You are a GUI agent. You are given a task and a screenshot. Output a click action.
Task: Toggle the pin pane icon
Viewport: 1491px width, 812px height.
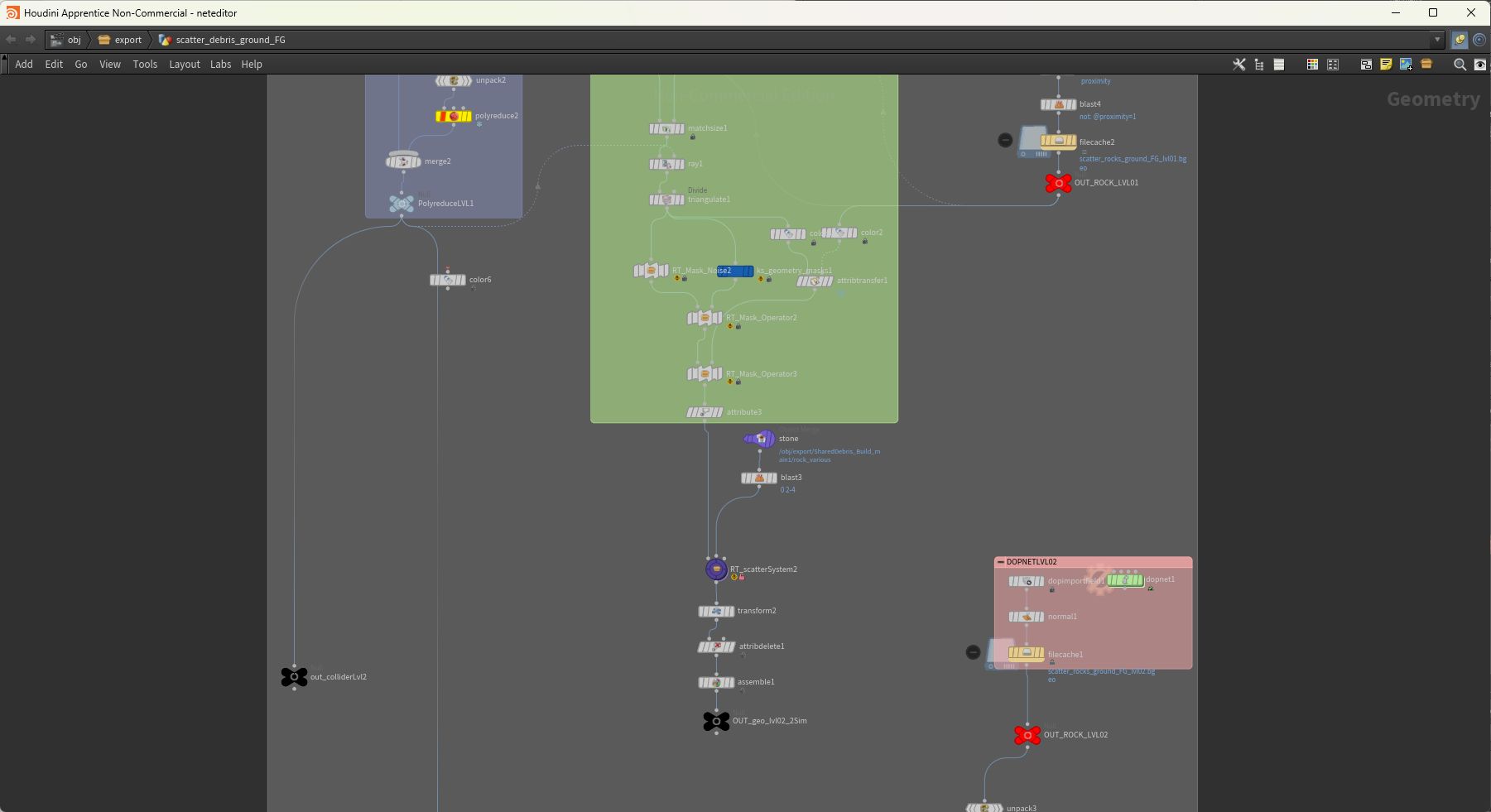point(1460,40)
